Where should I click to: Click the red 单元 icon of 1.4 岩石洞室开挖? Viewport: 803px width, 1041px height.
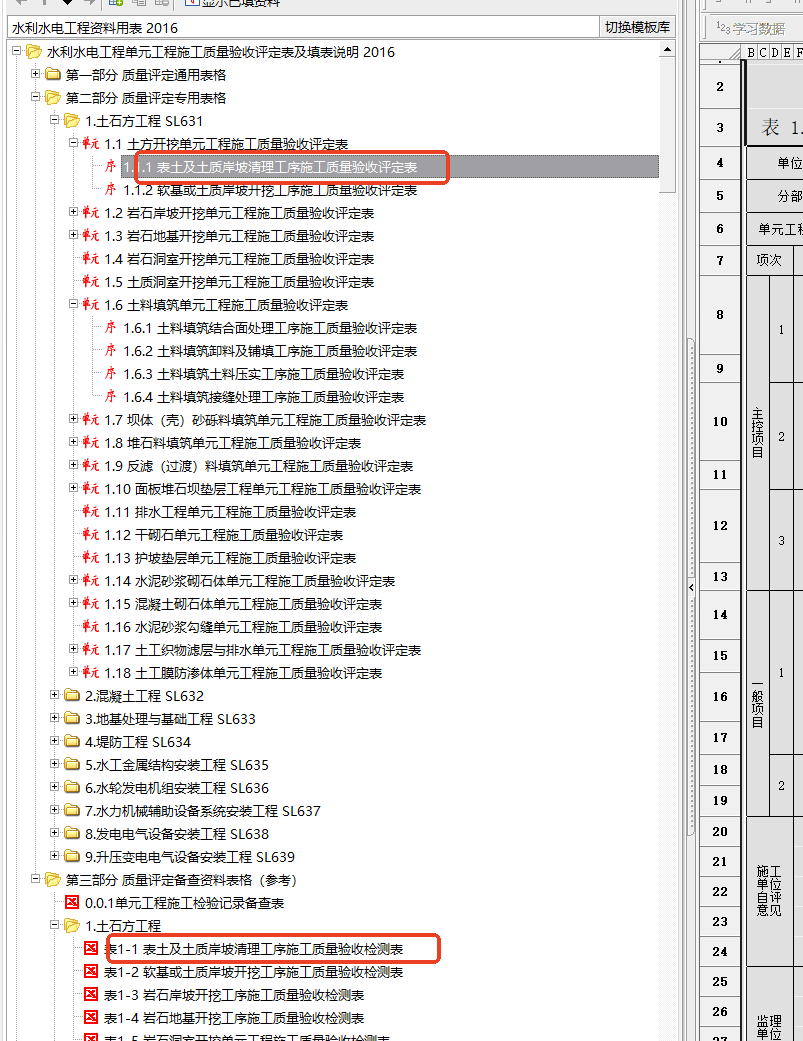coord(91,259)
